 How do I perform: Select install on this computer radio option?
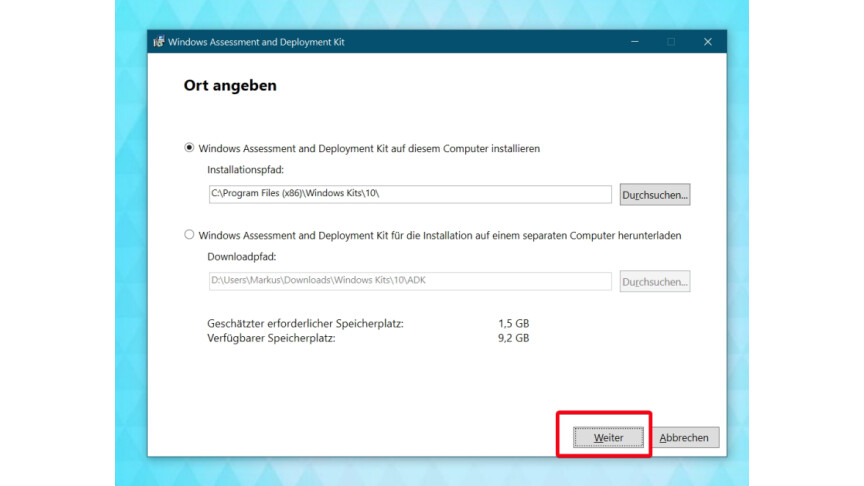click(x=189, y=148)
